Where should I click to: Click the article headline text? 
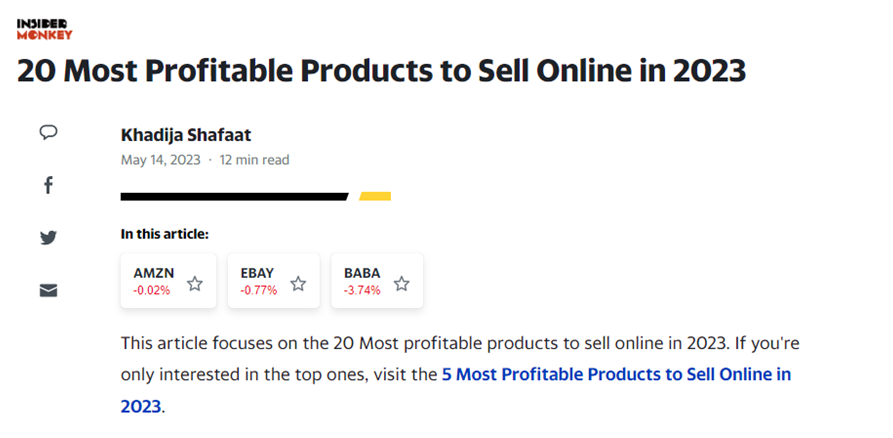[x=381, y=72]
